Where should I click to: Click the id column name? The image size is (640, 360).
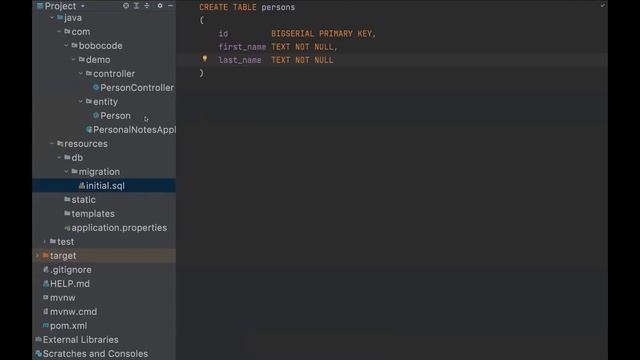(x=223, y=34)
